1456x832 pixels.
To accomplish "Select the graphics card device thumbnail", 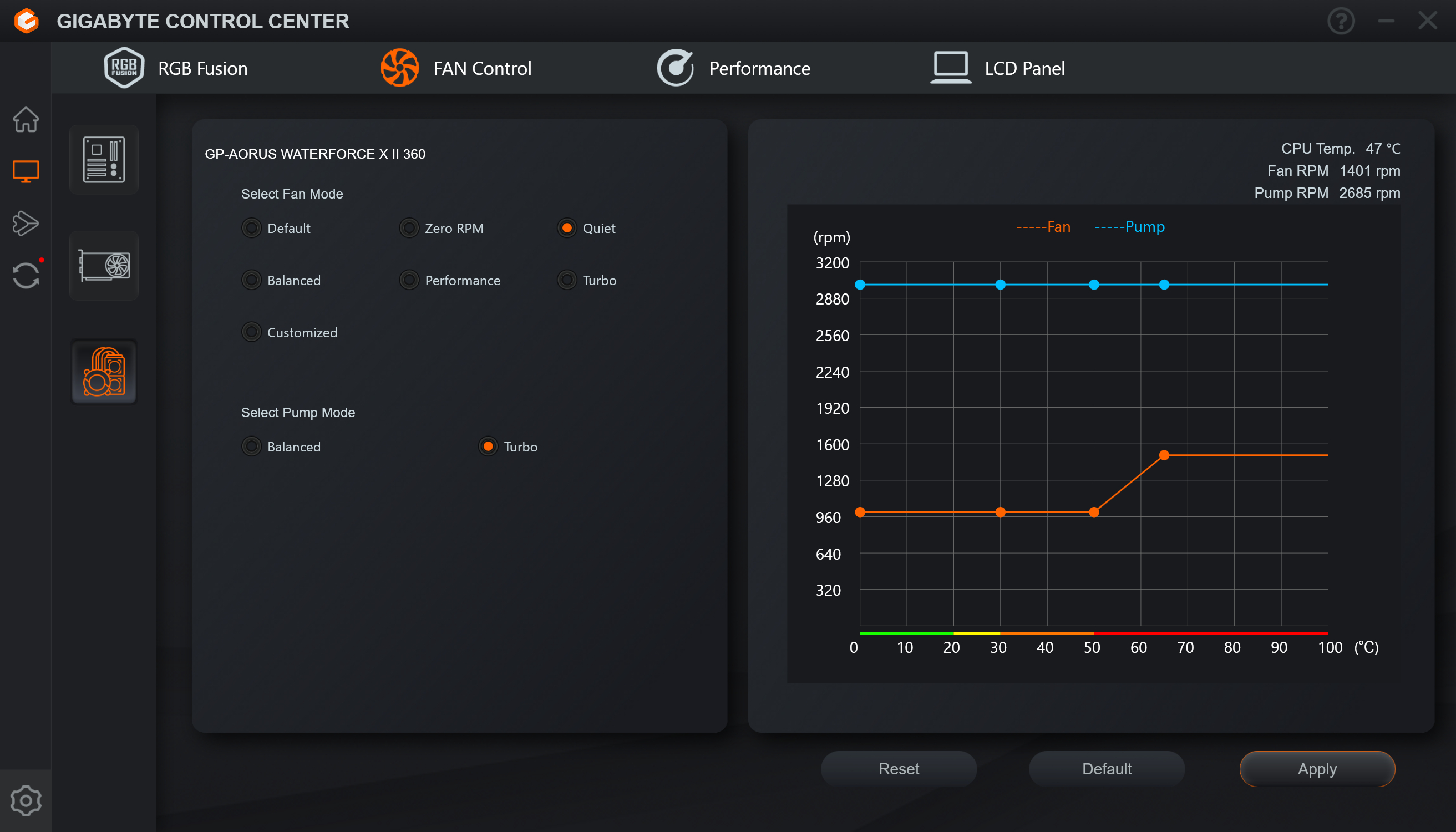I will [x=104, y=266].
